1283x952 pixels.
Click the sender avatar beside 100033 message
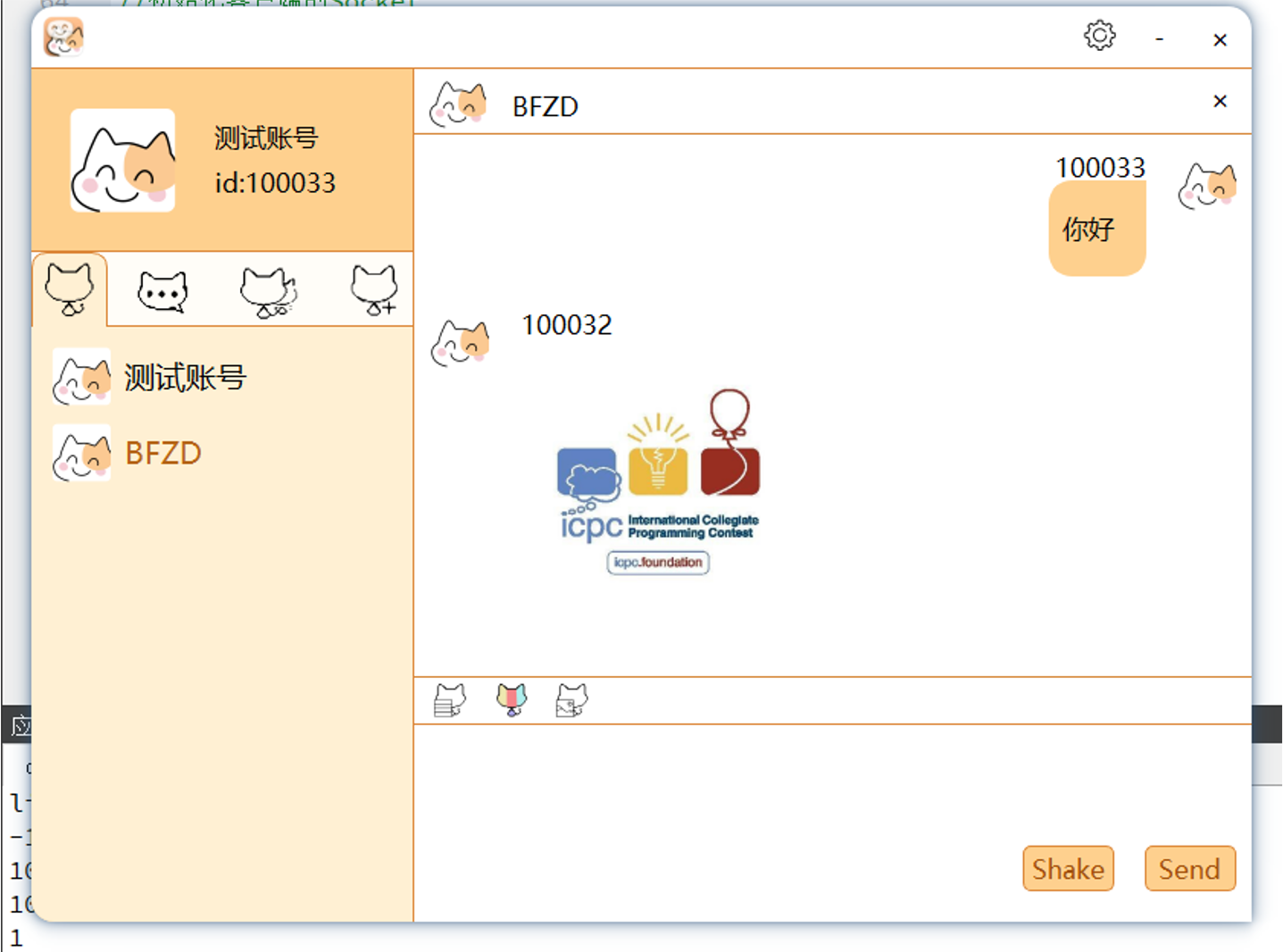point(1207,186)
